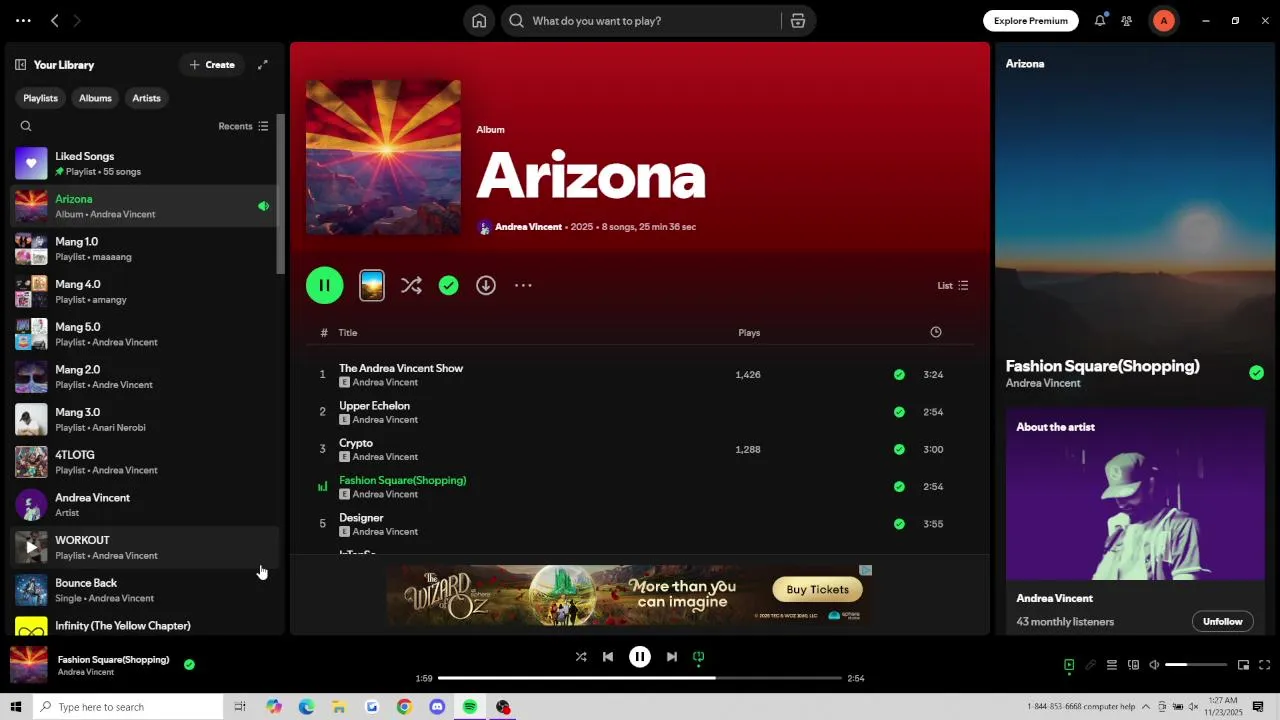The width and height of the screenshot is (1280, 720).
Task: Click Buy Tickets in the ad banner
Action: [817, 590]
